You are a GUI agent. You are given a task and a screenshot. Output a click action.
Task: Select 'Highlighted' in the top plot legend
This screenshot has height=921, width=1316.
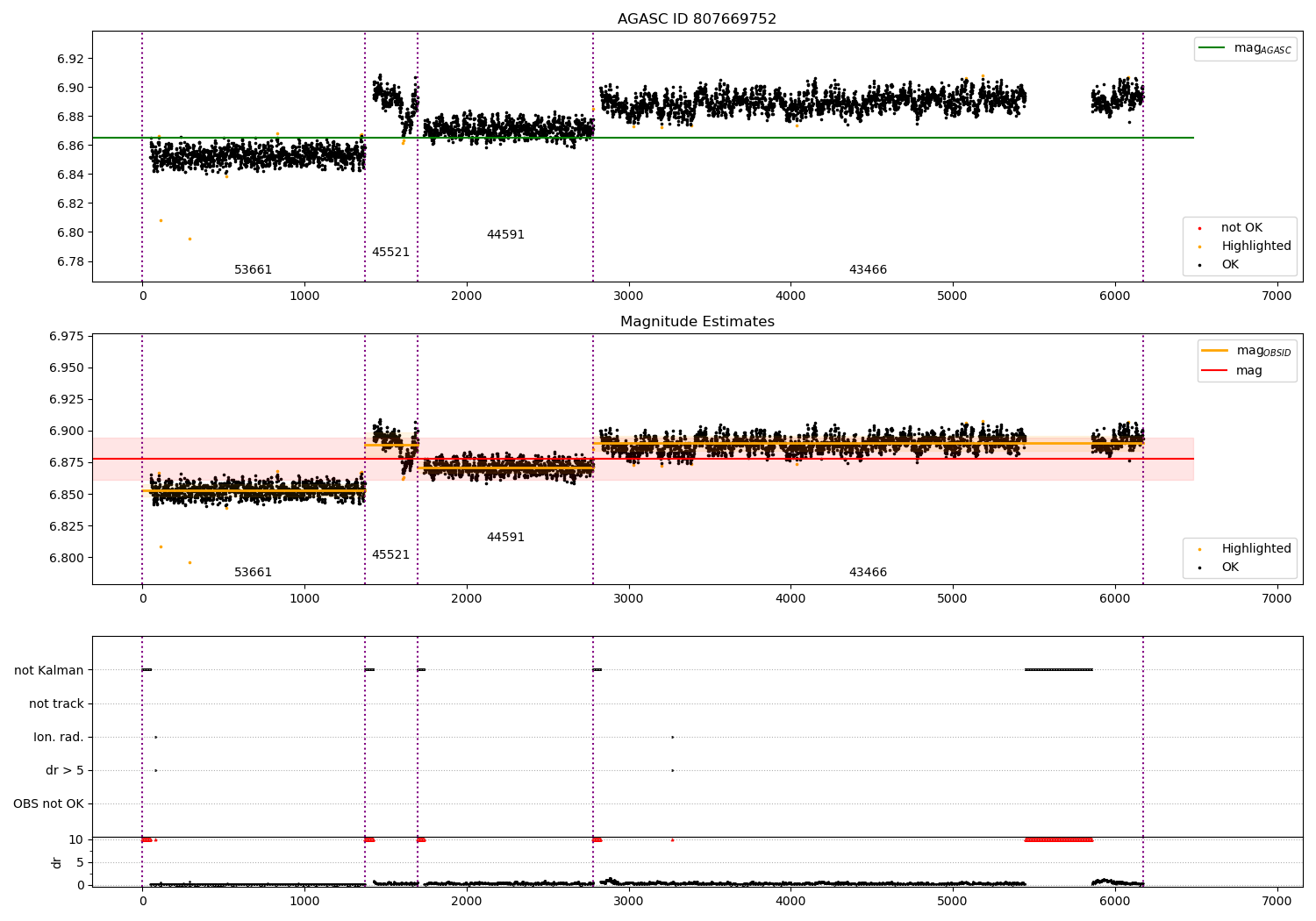pyautogui.click(x=1255, y=246)
